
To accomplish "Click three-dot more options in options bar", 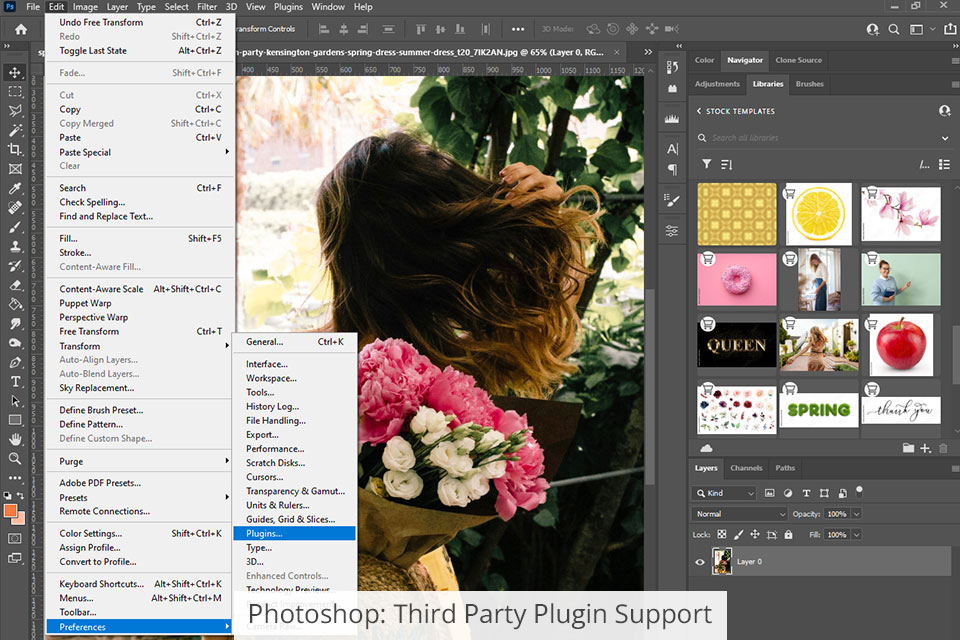I will (518, 29).
